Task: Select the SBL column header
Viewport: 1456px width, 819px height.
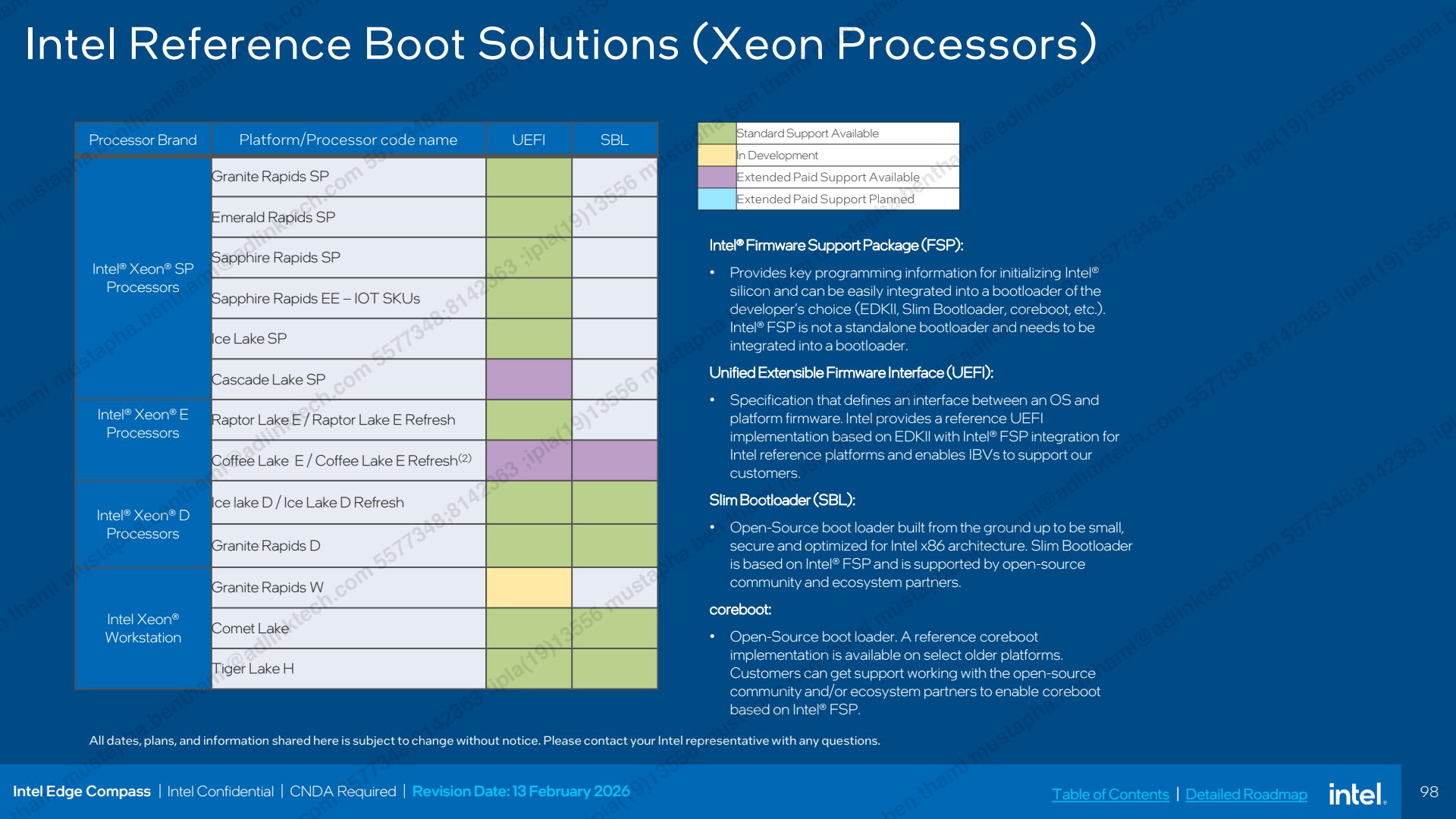Action: pyautogui.click(x=614, y=140)
